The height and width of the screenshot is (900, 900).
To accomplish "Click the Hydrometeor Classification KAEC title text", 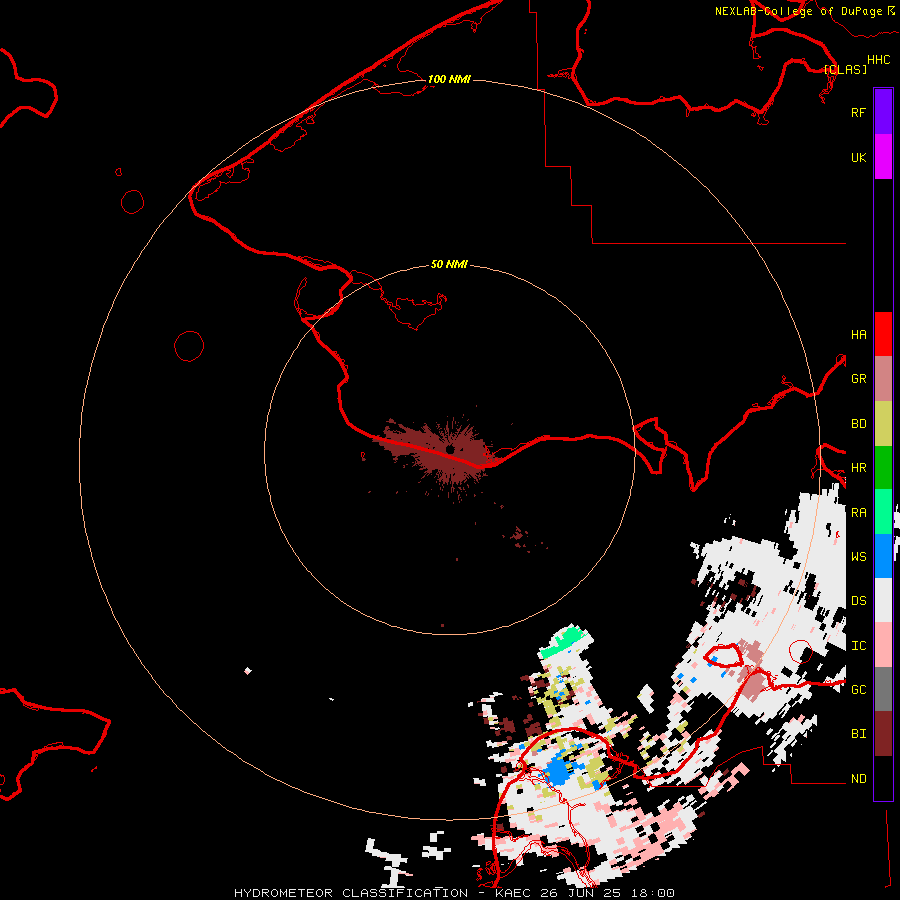I will point(454,893).
